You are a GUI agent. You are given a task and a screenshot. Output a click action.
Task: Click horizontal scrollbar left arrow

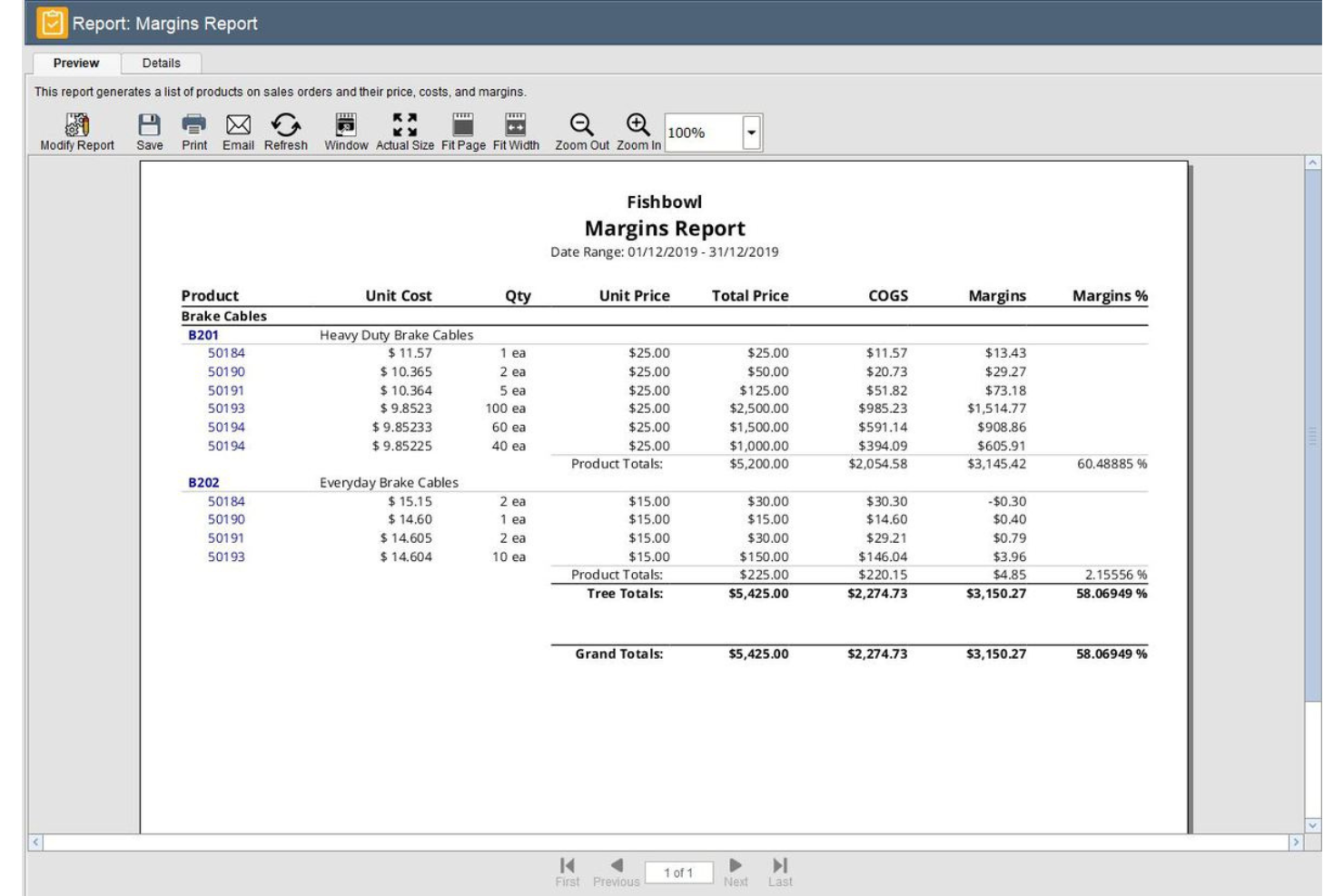click(x=36, y=842)
